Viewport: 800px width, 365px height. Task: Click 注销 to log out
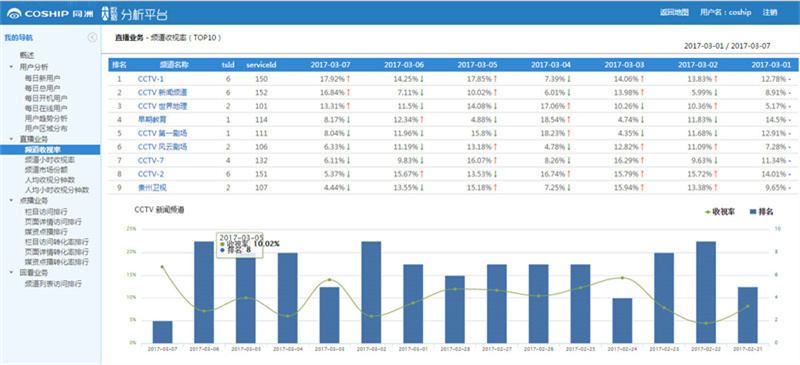click(770, 12)
